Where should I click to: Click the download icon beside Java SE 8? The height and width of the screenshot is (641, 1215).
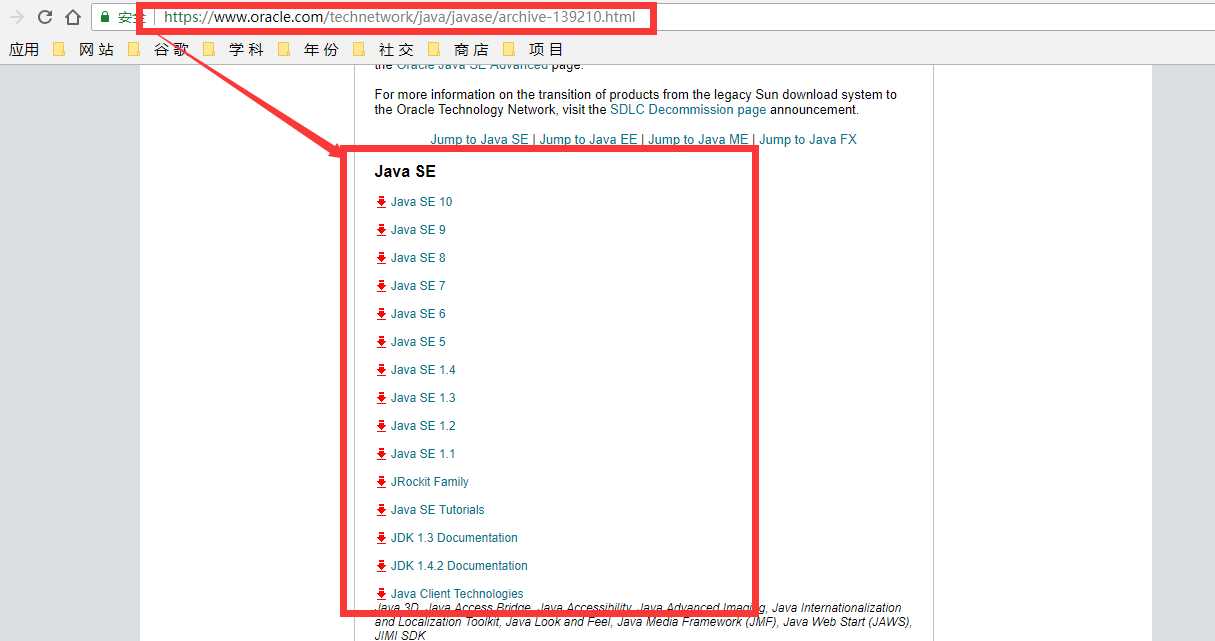(x=381, y=258)
